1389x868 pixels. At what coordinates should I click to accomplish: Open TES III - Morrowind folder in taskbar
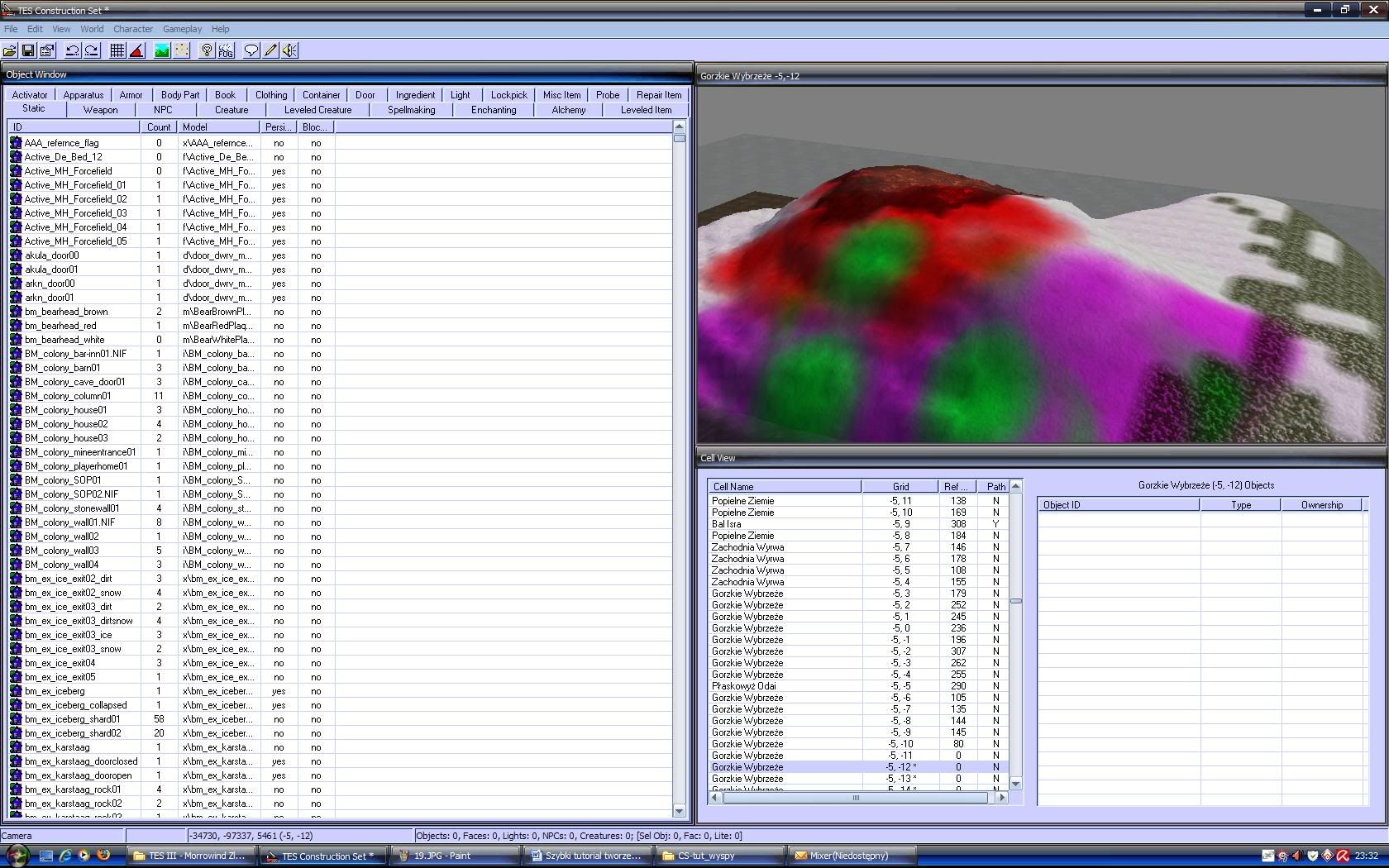point(192,856)
